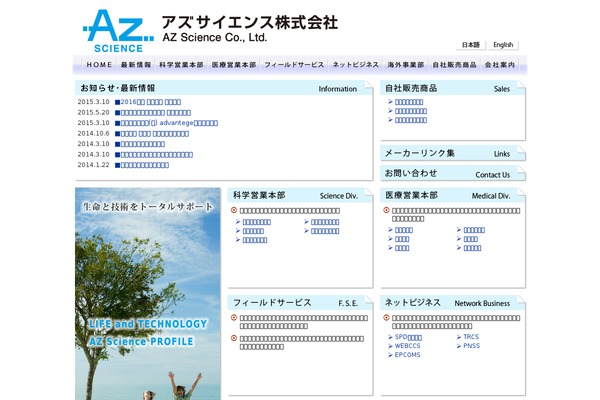The width and height of the screenshot is (600, 400).
Task: Open the WEBCCS link
Action: pos(407,346)
